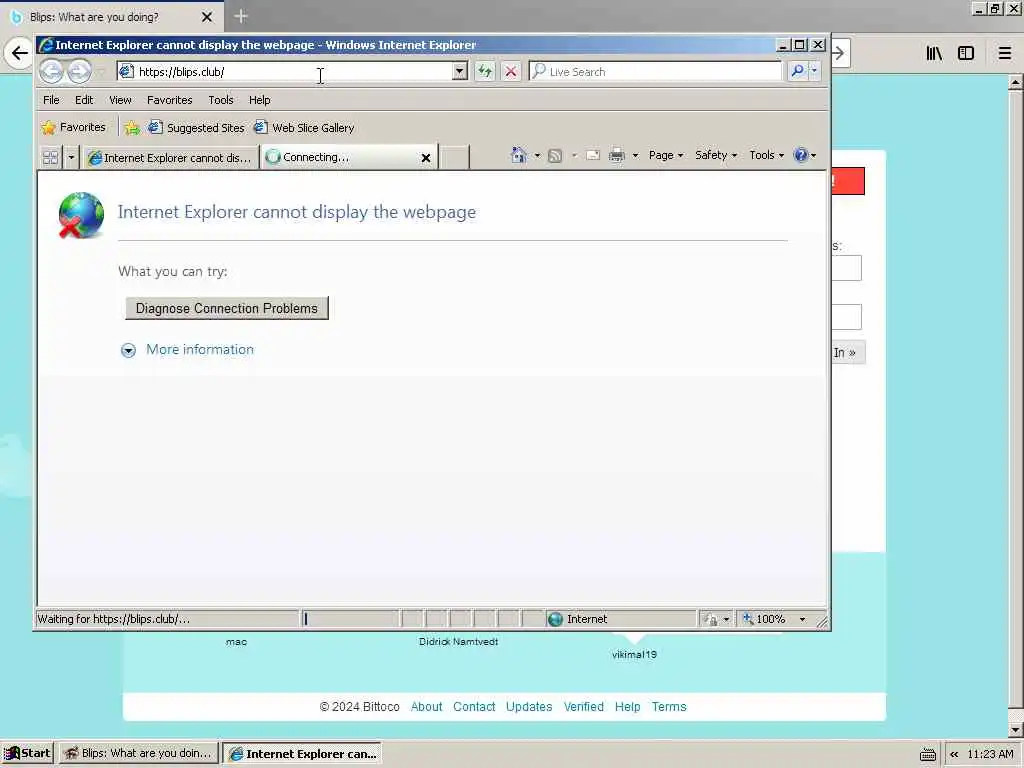Screen dimensions: 1024x768
Task: Click the Firefox library bookshelf icon
Action: pyautogui.click(x=935, y=53)
